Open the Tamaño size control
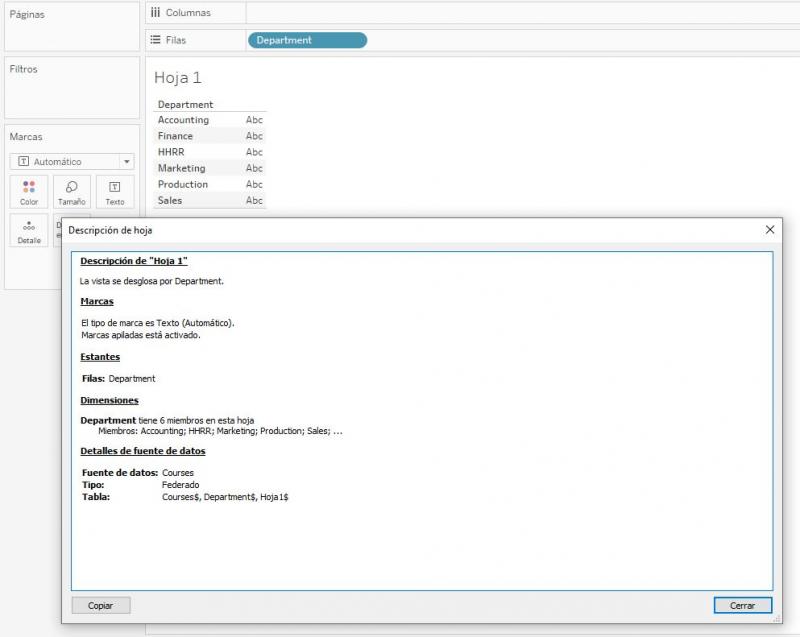Viewport: 800px width, 637px height. pos(71,192)
